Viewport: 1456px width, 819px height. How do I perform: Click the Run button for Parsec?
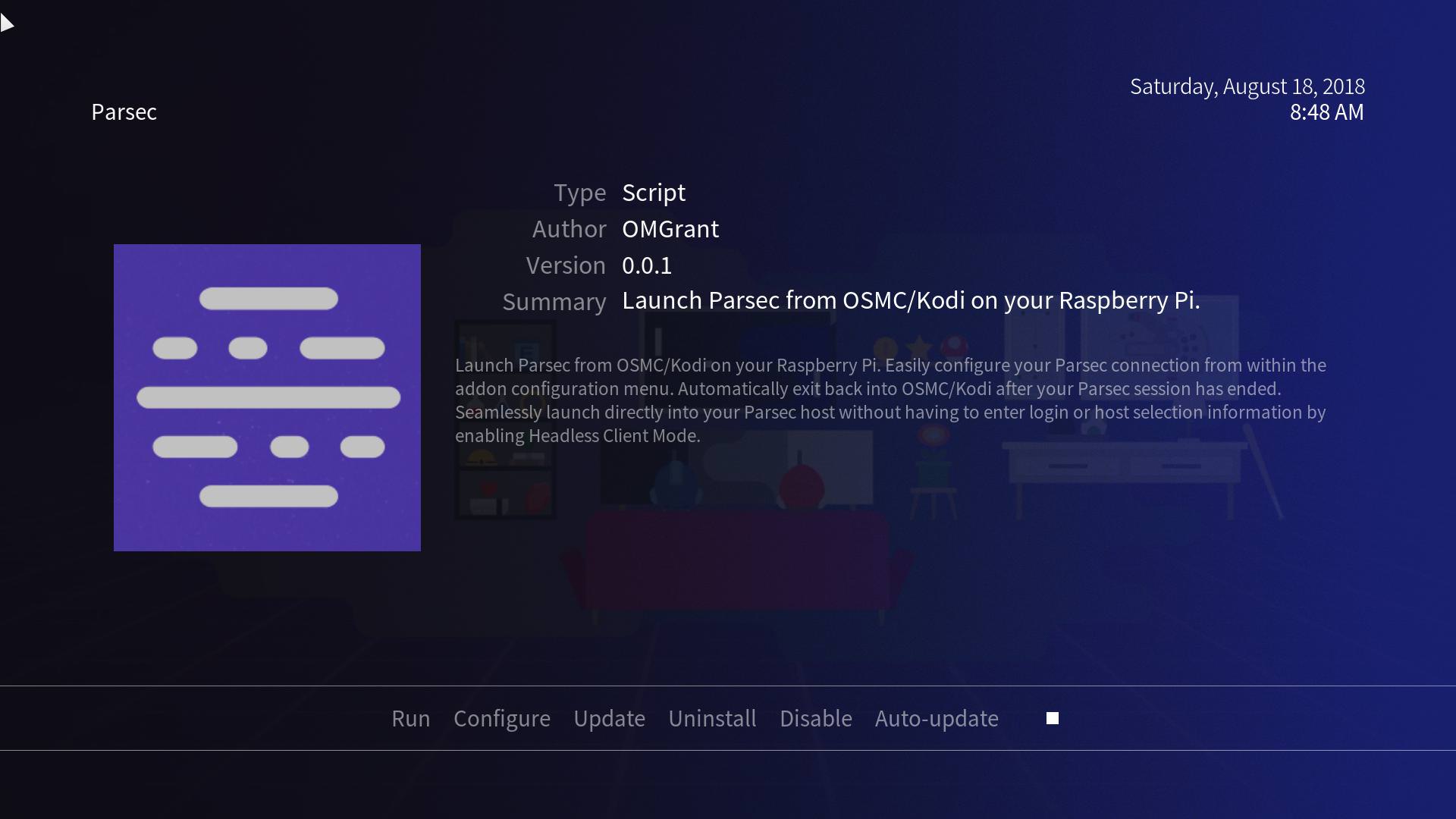click(x=410, y=718)
